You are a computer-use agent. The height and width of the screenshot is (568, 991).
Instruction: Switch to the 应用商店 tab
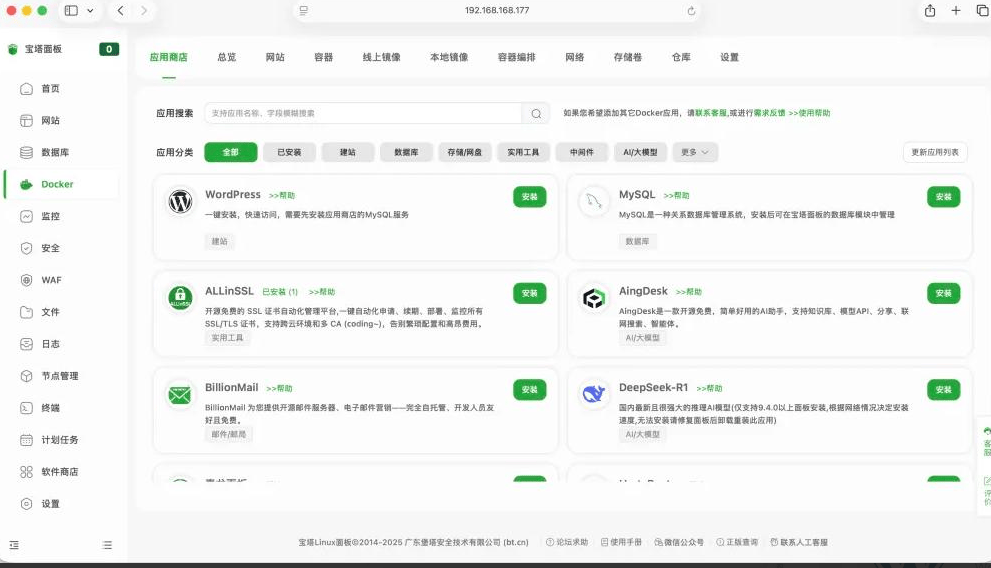tap(169, 57)
